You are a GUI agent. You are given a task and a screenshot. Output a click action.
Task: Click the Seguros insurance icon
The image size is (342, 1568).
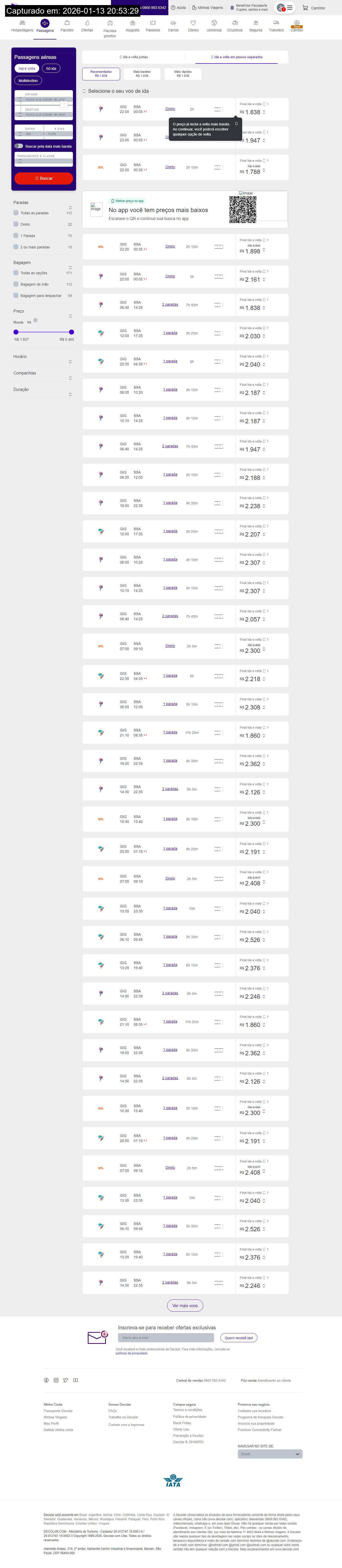pos(256,23)
